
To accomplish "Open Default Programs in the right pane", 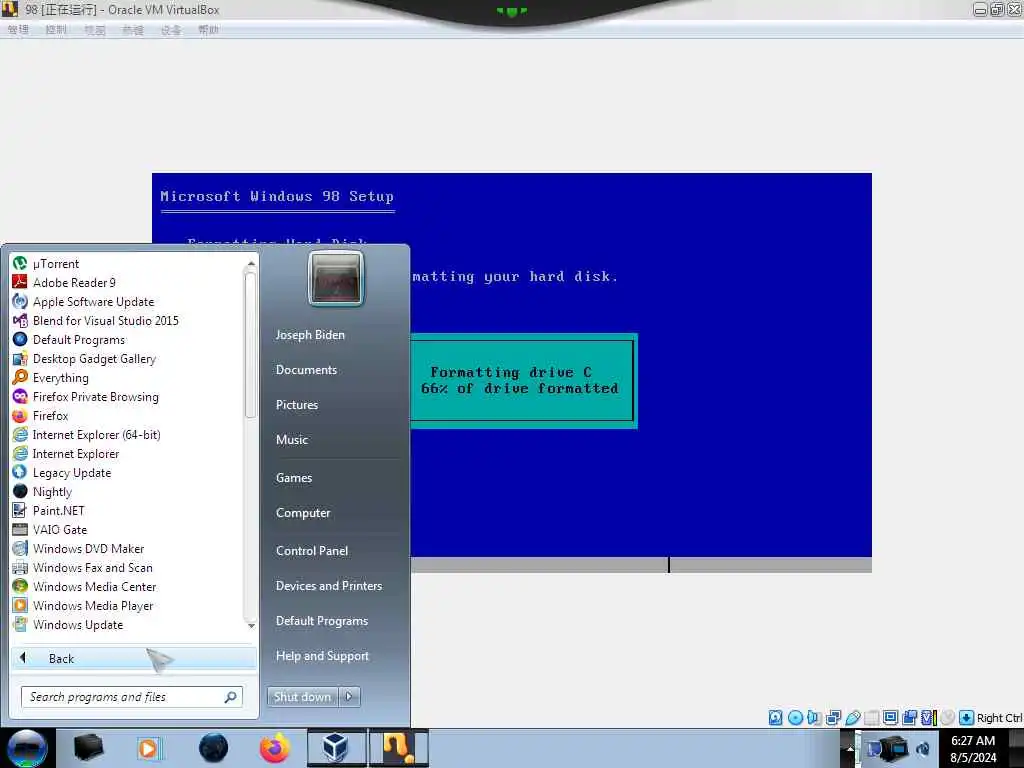I will pos(322,621).
